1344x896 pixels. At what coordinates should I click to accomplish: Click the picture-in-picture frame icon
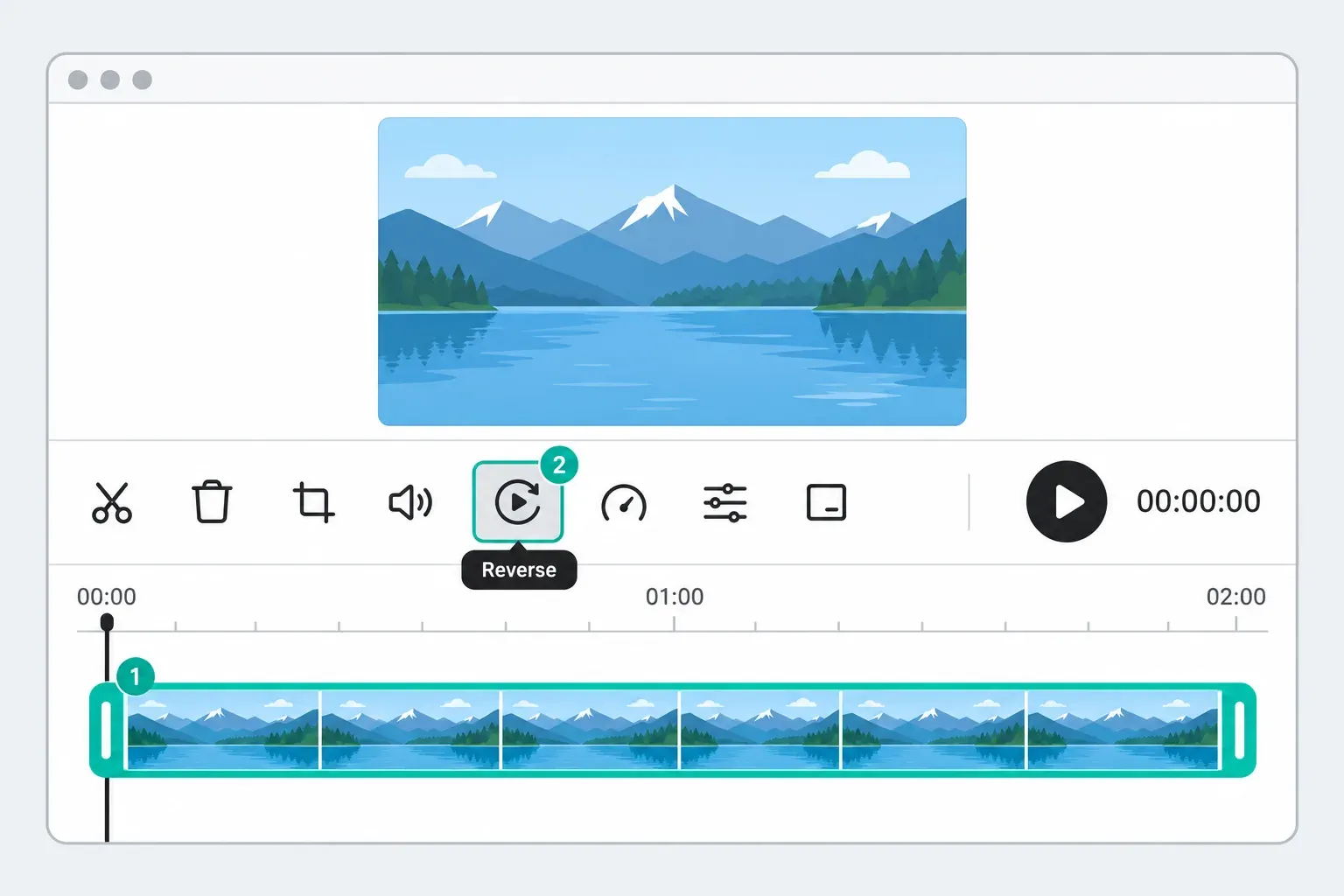[826, 502]
